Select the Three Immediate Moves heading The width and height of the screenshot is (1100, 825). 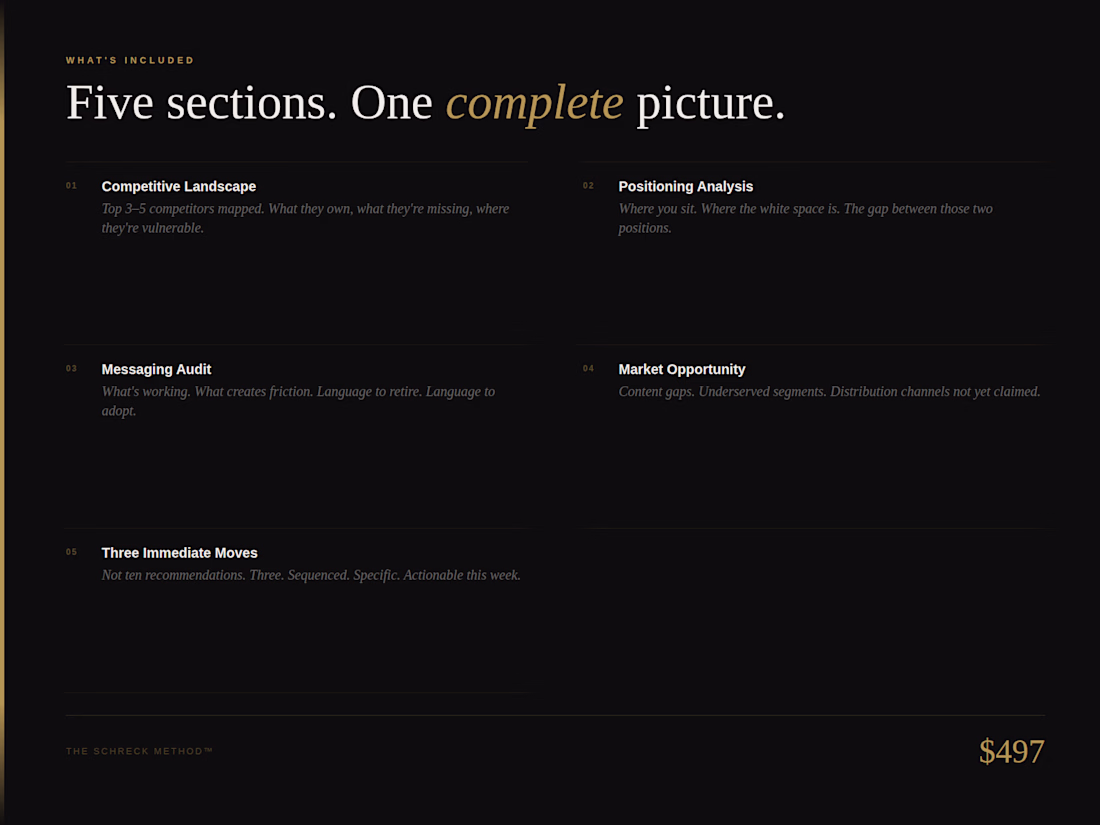pyautogui.click(x=179, y=553)
